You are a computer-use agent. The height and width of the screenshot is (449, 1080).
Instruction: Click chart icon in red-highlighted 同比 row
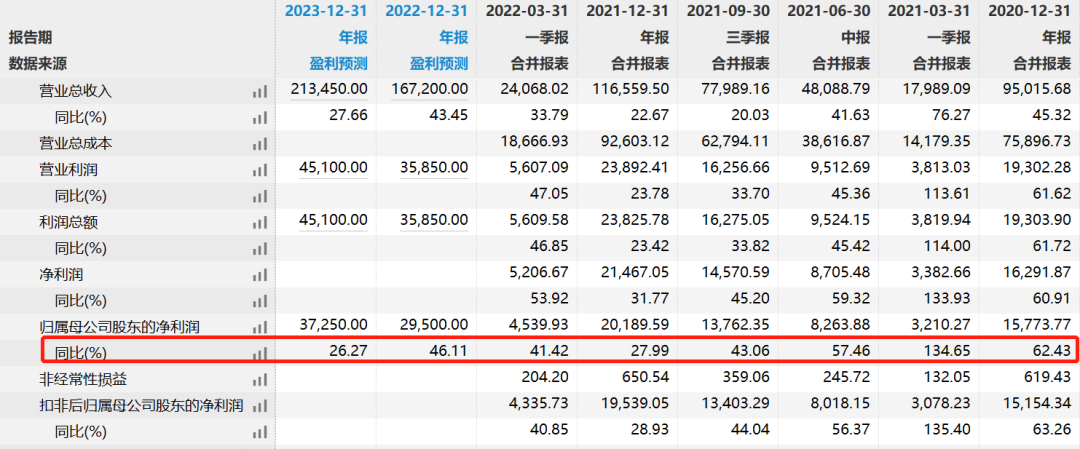point(260,352)
